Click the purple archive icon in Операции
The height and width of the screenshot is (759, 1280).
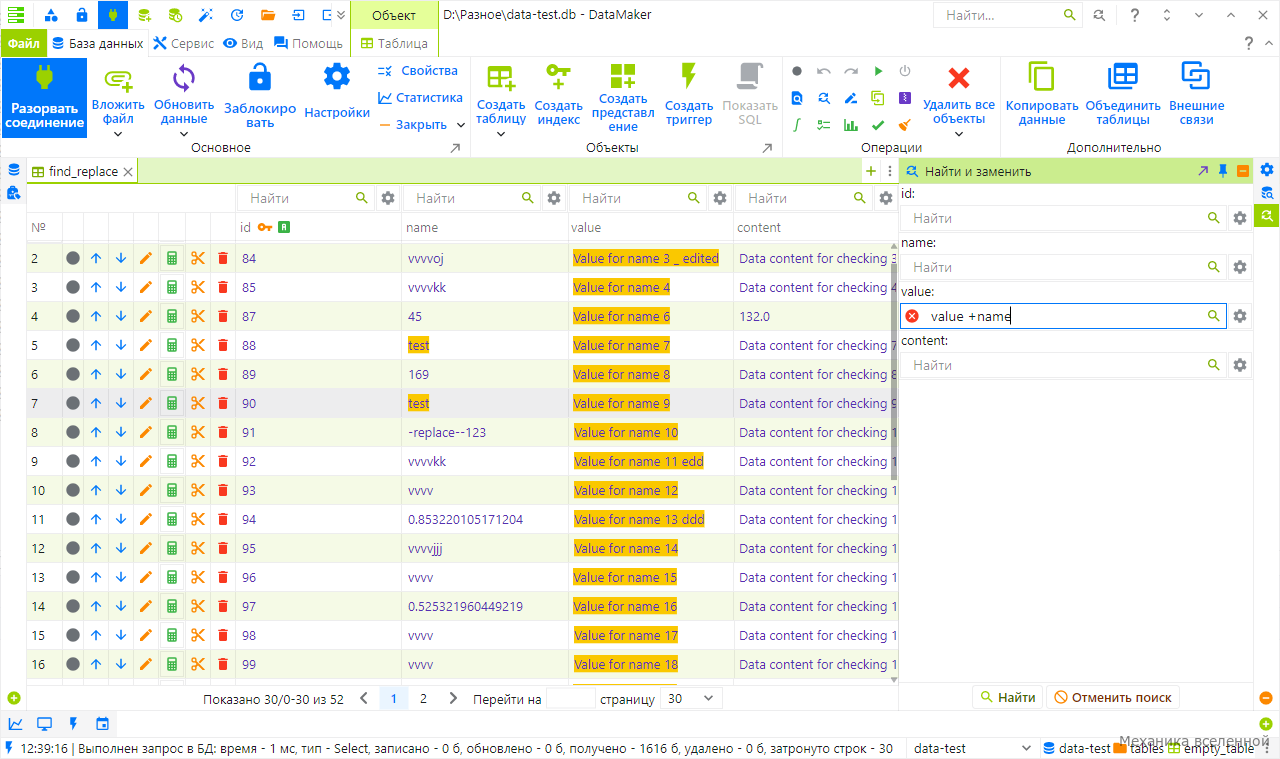905,98
